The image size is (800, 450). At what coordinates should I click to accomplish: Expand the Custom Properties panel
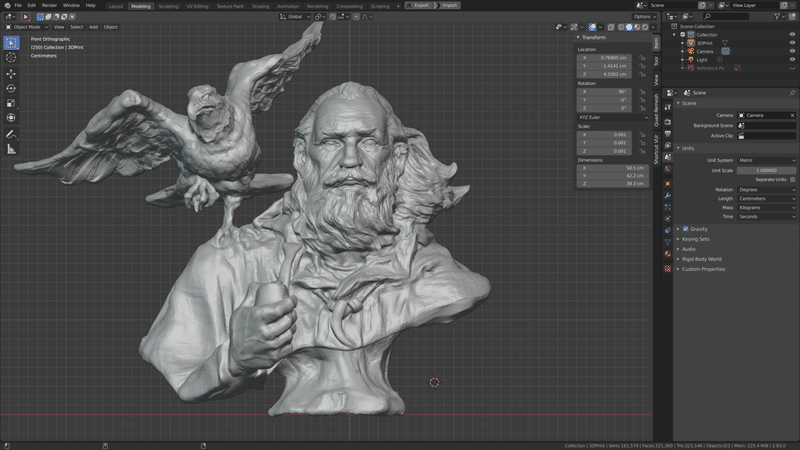coord(703,269)
